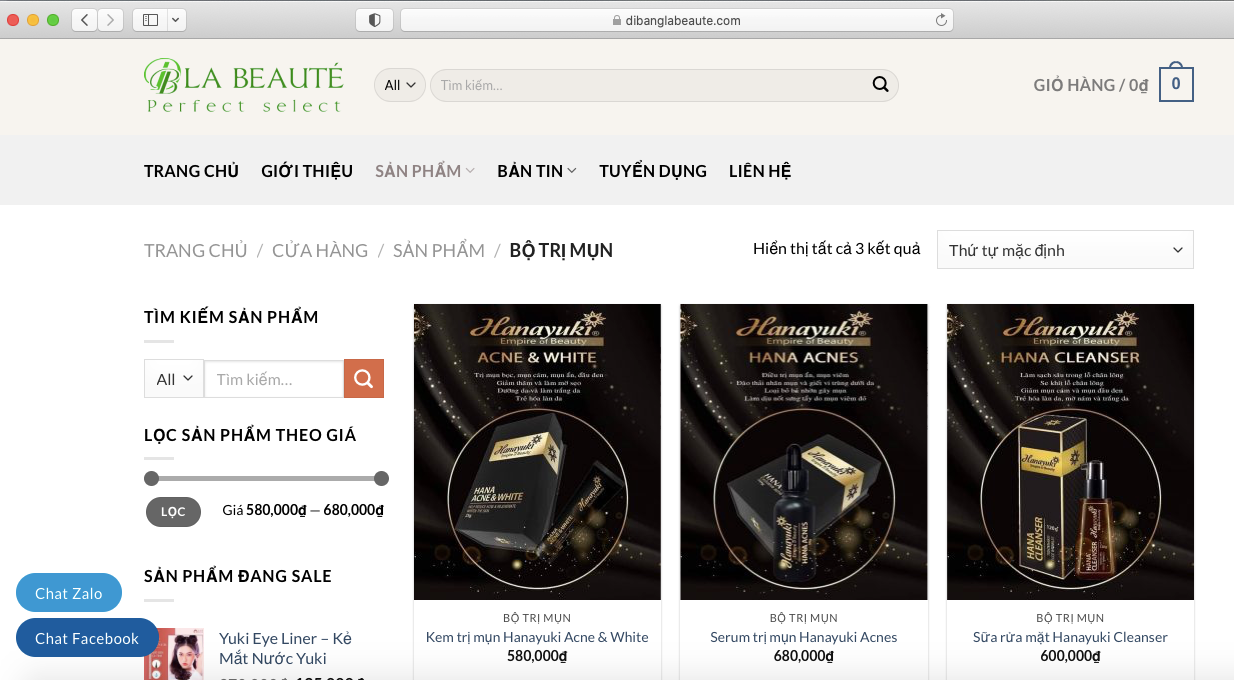Click the LỌC filter button
The width and height of the screenshot is (1234, 680).
click(173, 511)
